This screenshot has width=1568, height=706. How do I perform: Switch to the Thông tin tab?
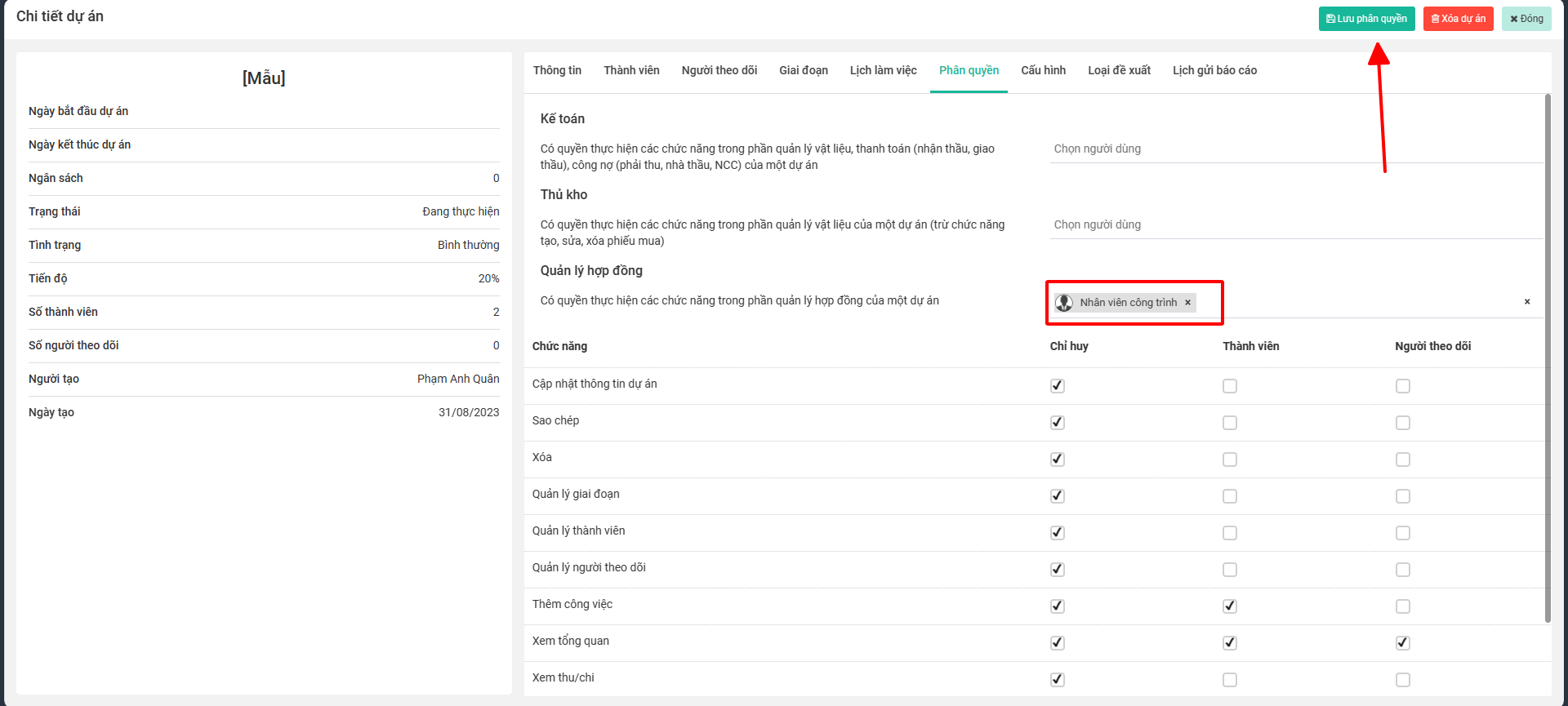[557, 71]
